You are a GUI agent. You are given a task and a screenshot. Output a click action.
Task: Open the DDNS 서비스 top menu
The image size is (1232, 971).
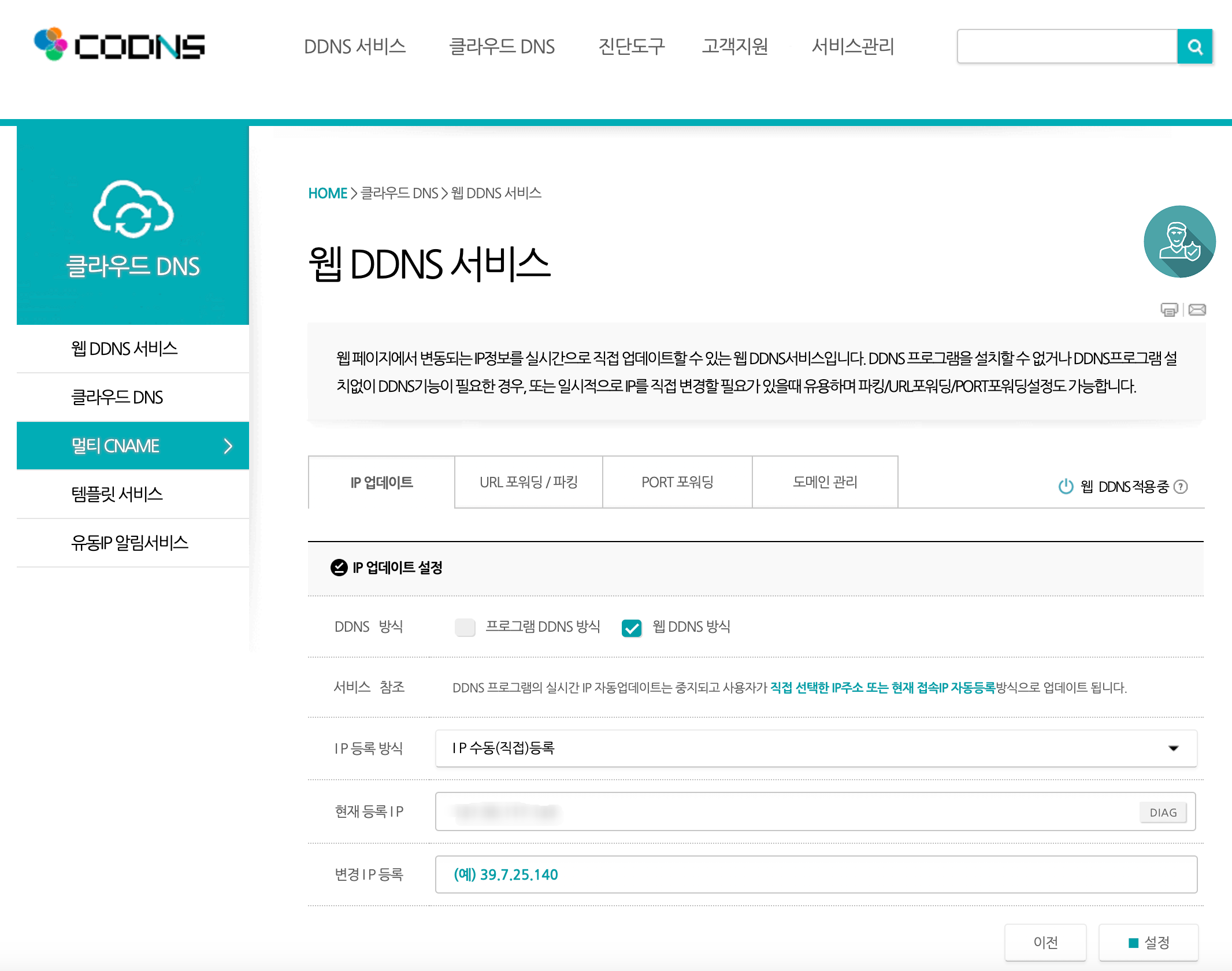(355, 47)
